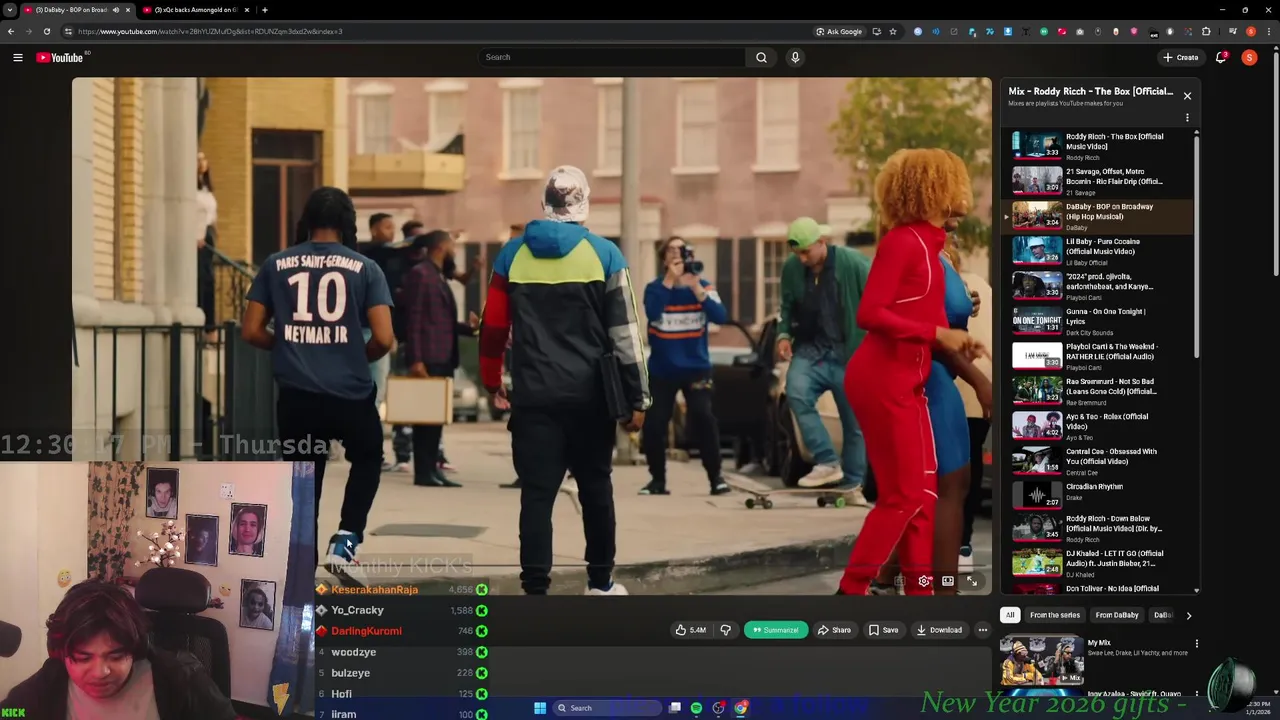This screenshot has width=1280, height=720.
Task: Open options for the My Mix recommendation
Action: [1196, 644]
